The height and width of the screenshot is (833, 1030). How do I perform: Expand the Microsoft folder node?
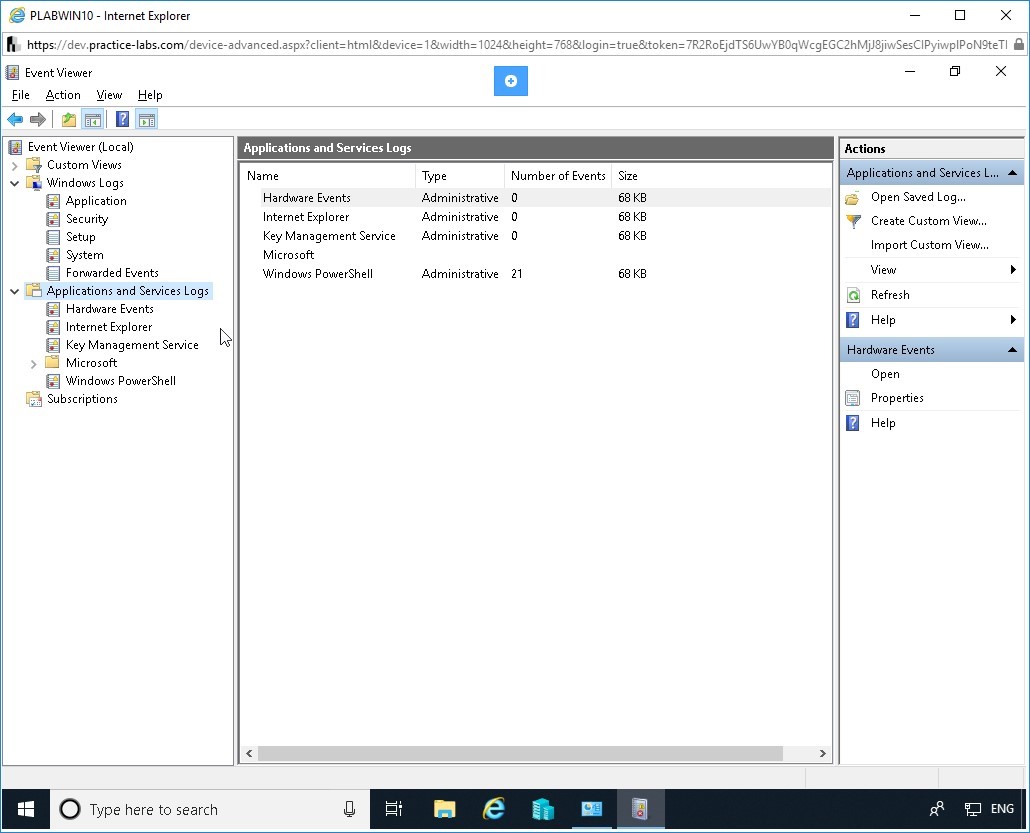coord(34,363)
